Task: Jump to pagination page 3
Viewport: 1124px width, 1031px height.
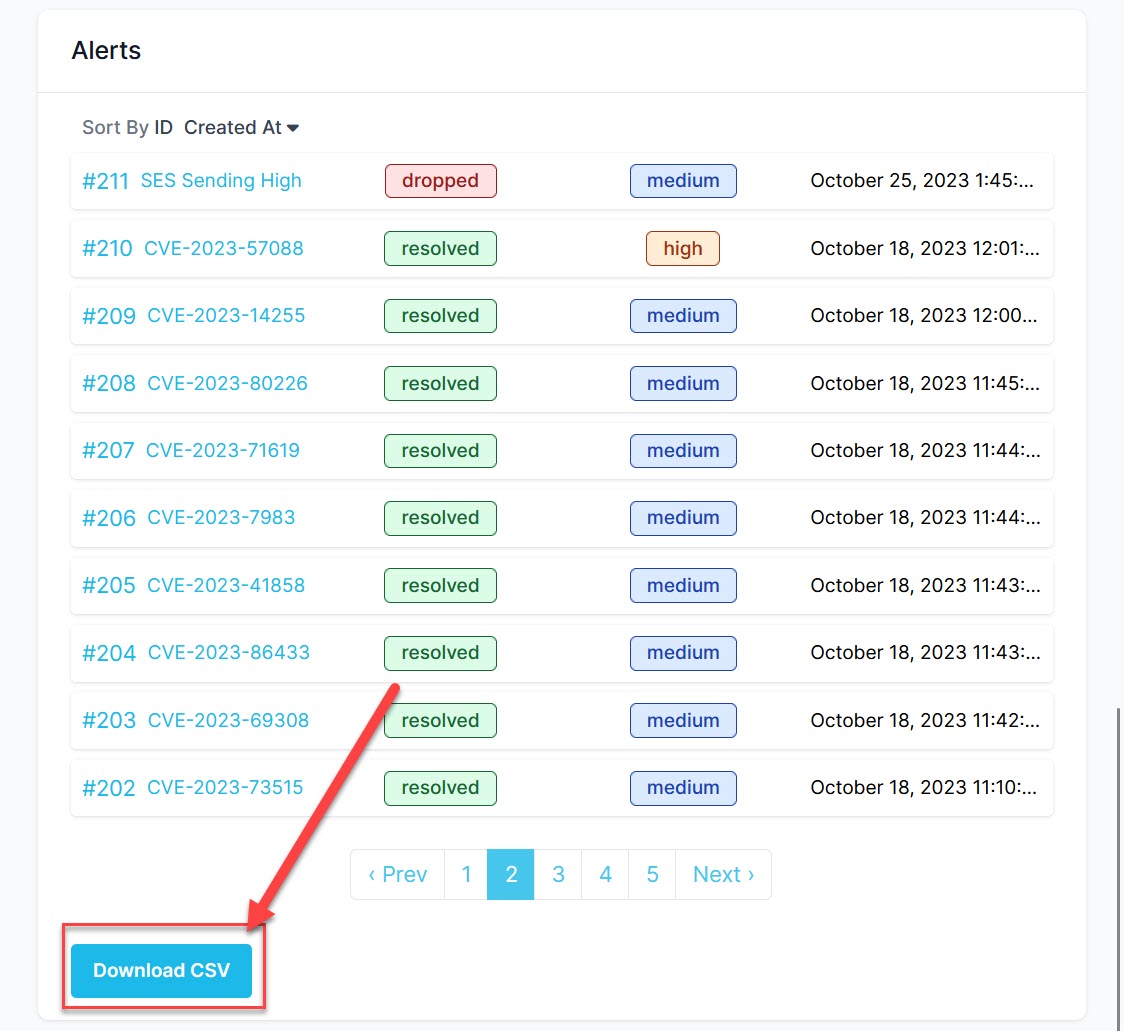Action: pyautogui.click(x=558, y=874)
